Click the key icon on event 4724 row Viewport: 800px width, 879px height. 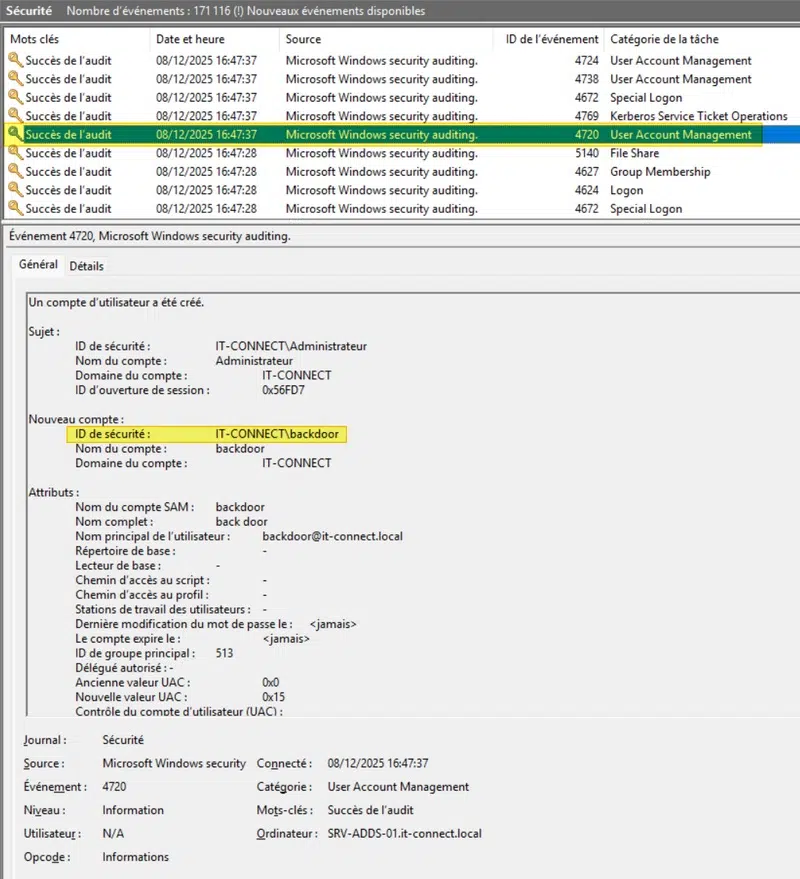15,60
